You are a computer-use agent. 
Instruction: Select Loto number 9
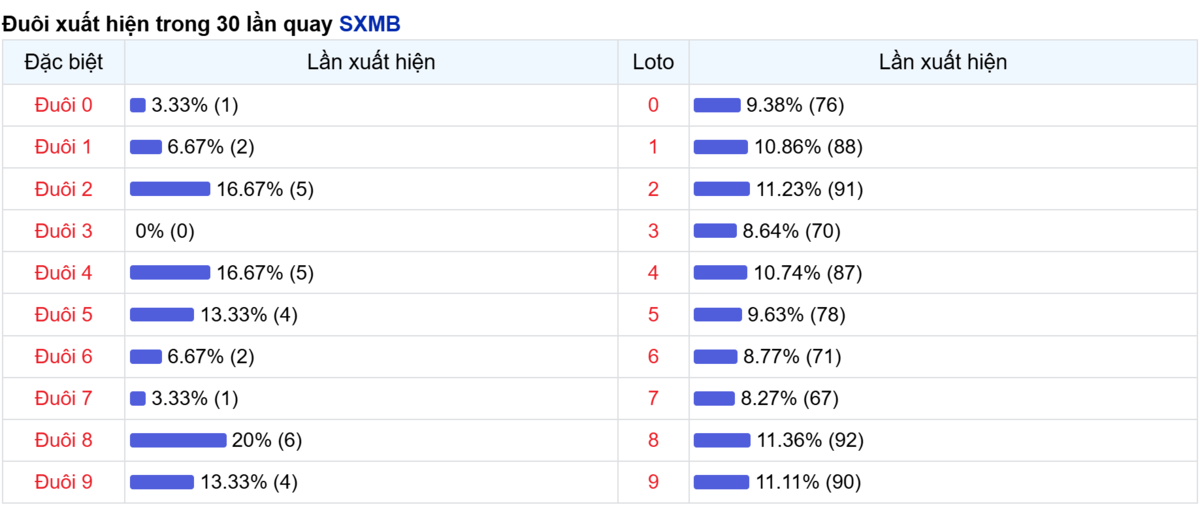point(653,482)
